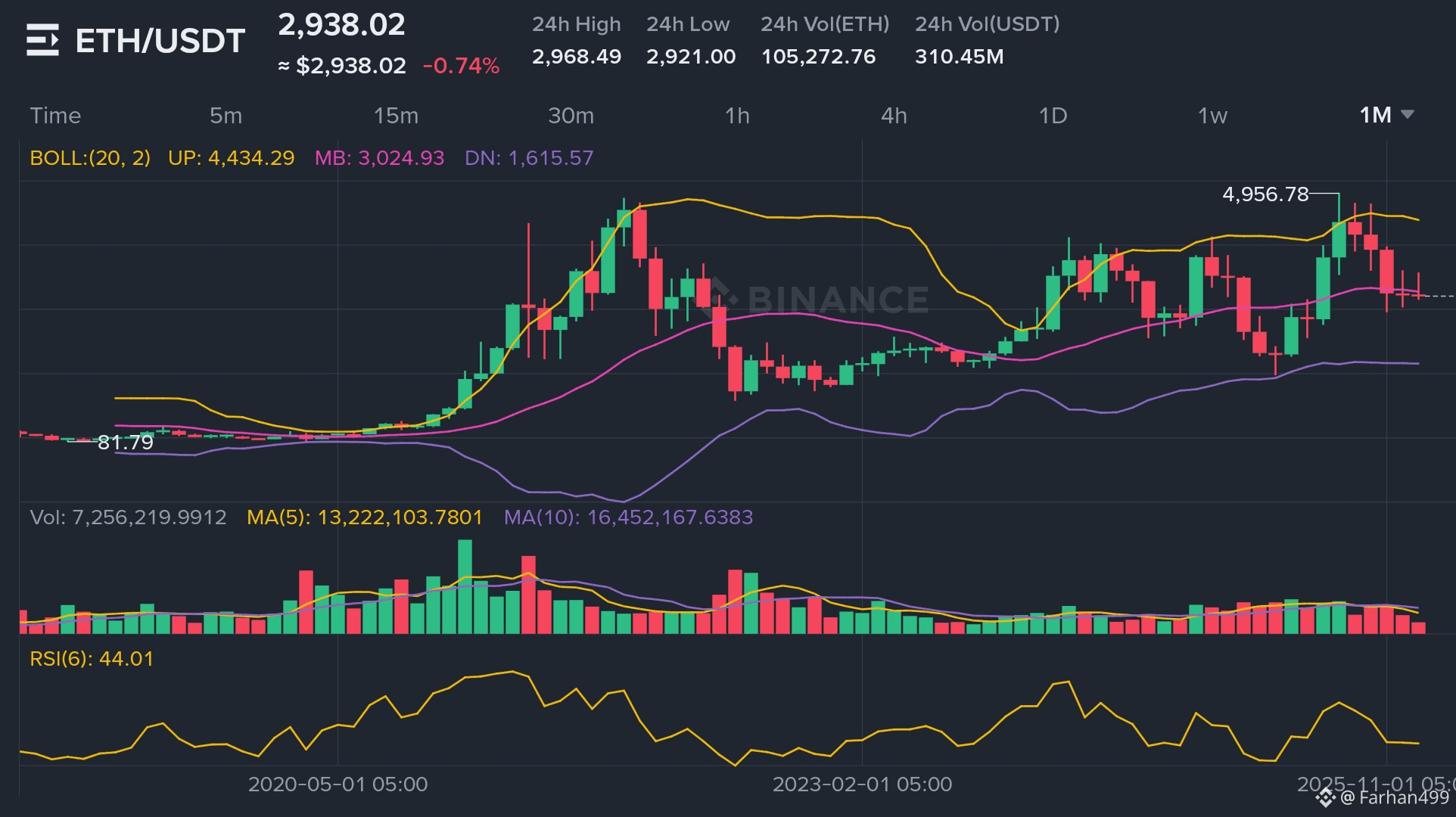Select the 5m timeframe tab
This screenshot has height=817, width=1456.
tap(226, 116)
